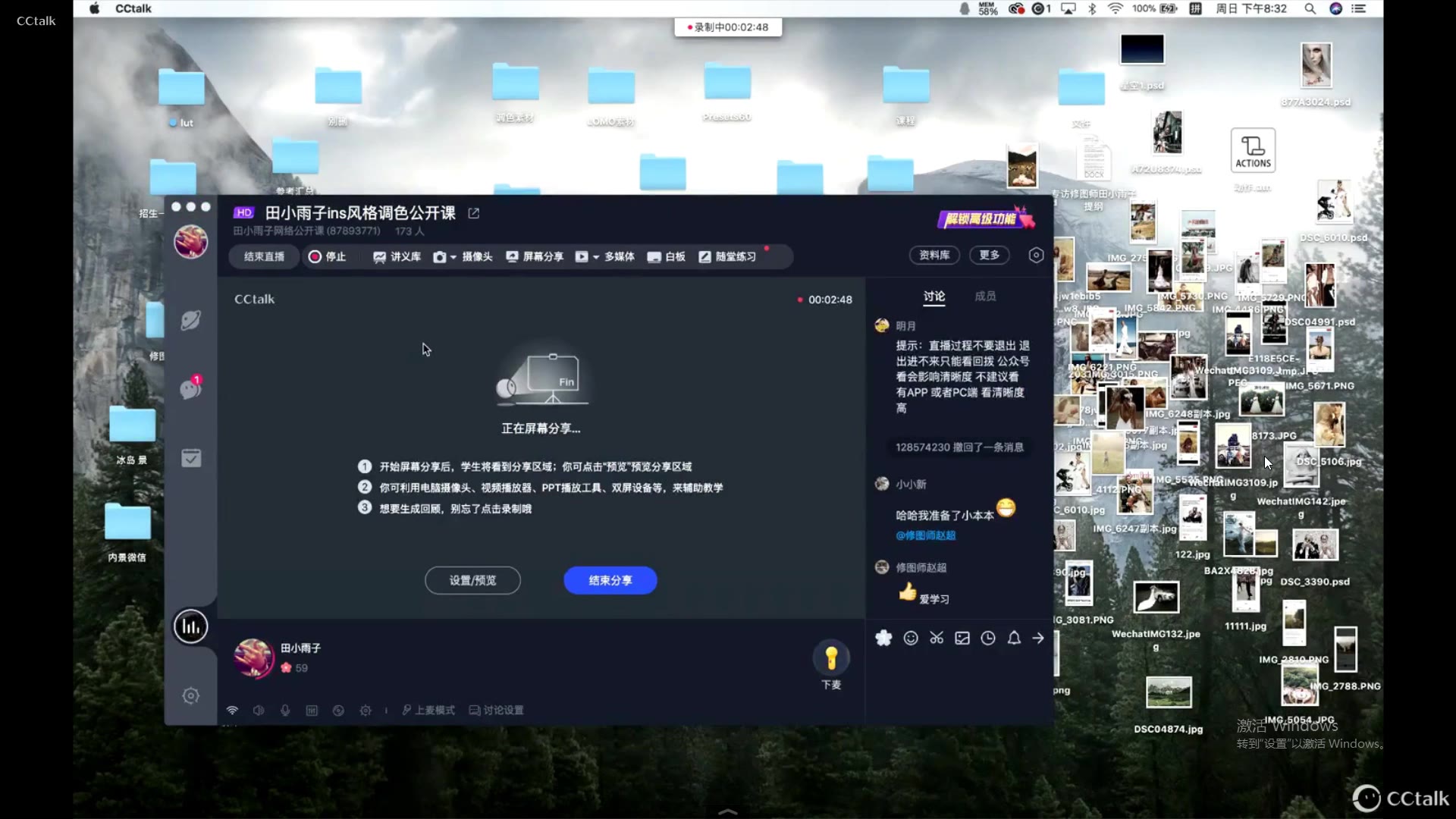
Task: Click the user avatar in the sidebar
Action: tap(191, 242)
